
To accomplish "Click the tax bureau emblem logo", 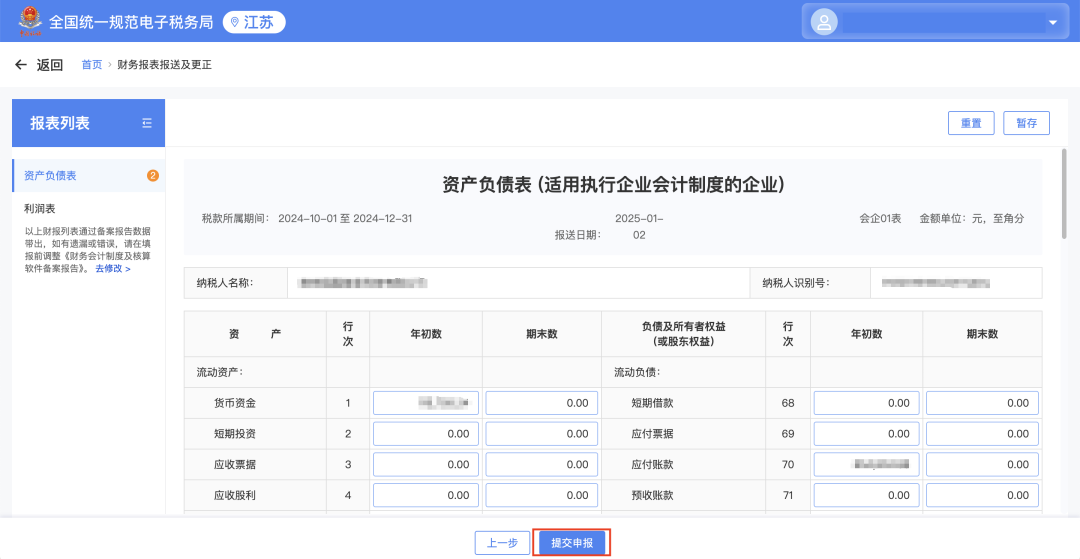I will [30, 21].
